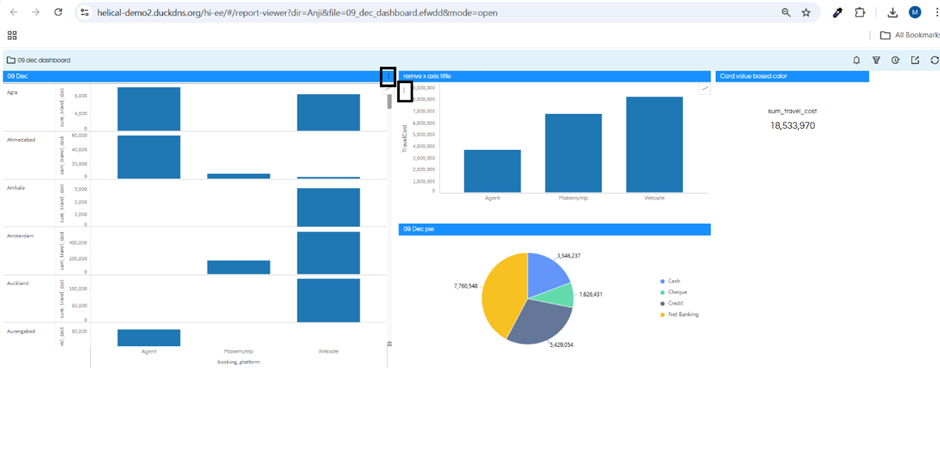The image size is (940, 473).
Task: Open three-dot menu inside the bar chart panel
Action: coord(405,92)
